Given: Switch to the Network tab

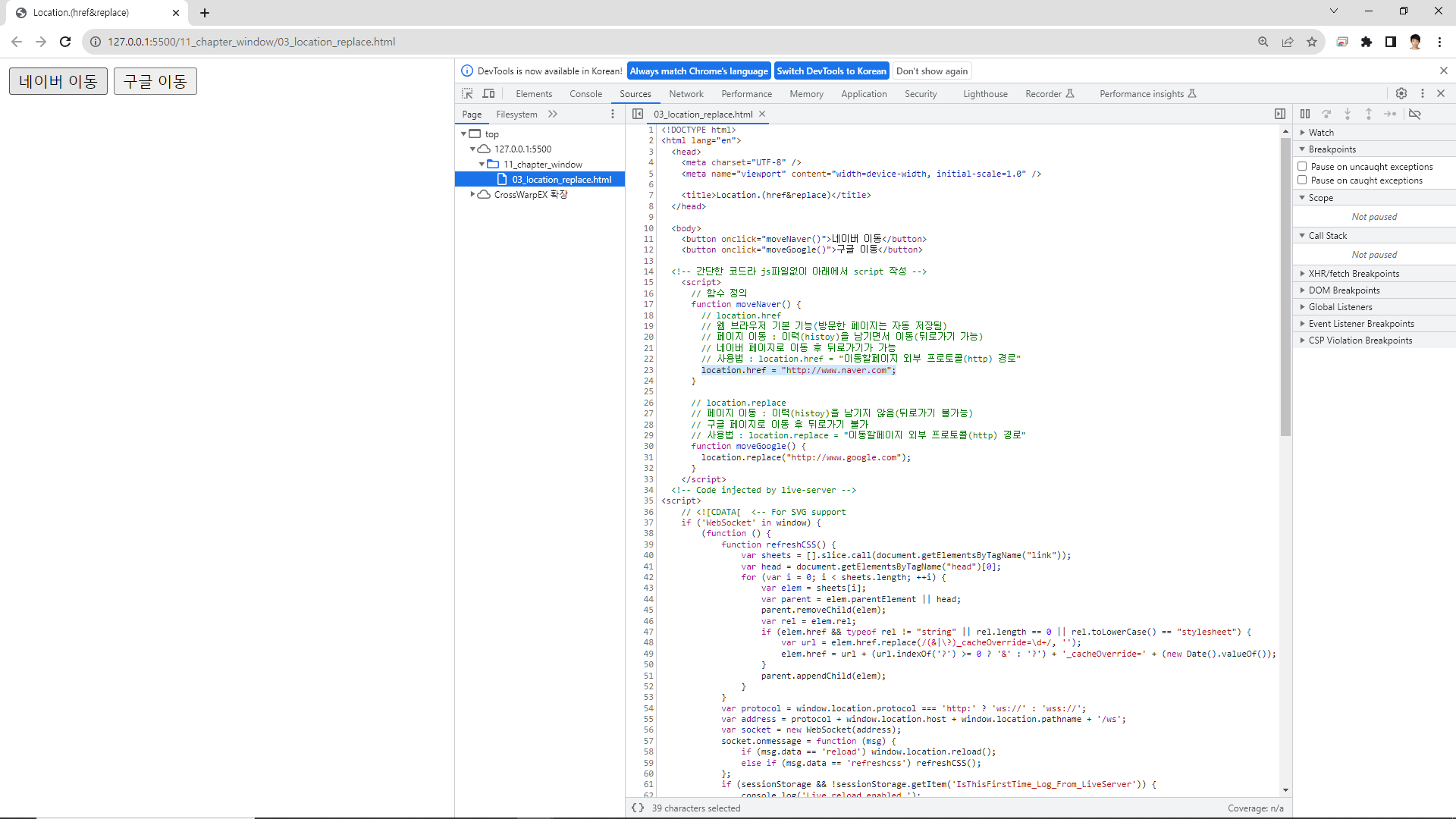Looking at the screenshot, I should (686, 93).
